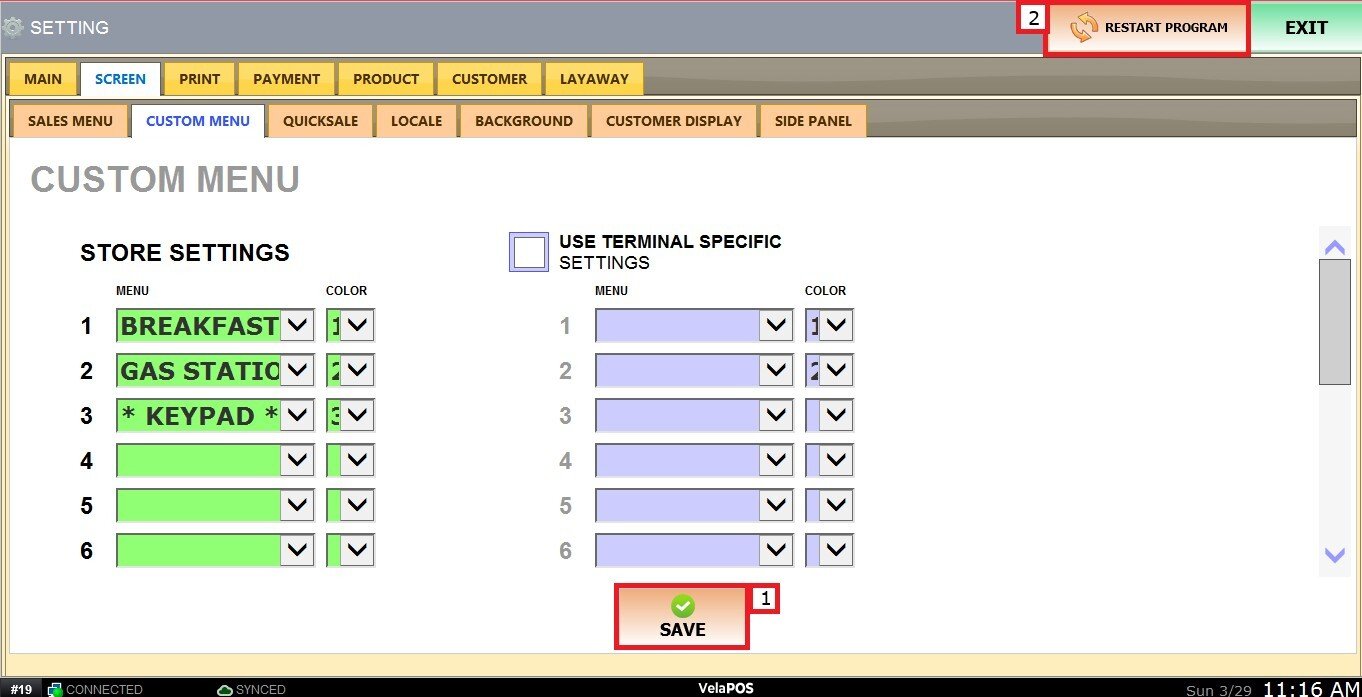Open the * KEYPAD * store menu dropdown
The image size is (1362, 697).
pos(297,416)
